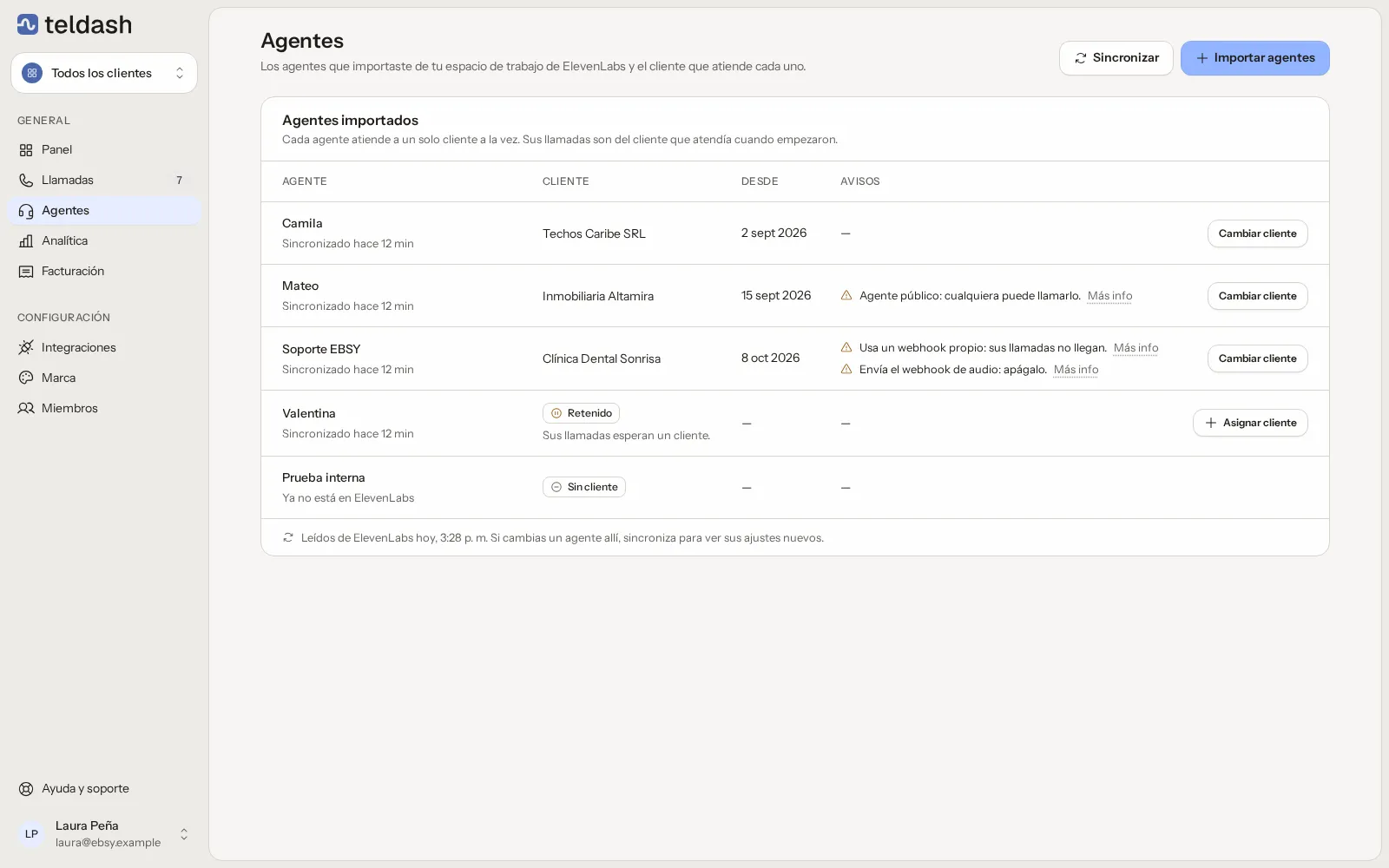
Task: Click 'Inmobiliaria Altamira' client cell
Action: coord(598,296)
